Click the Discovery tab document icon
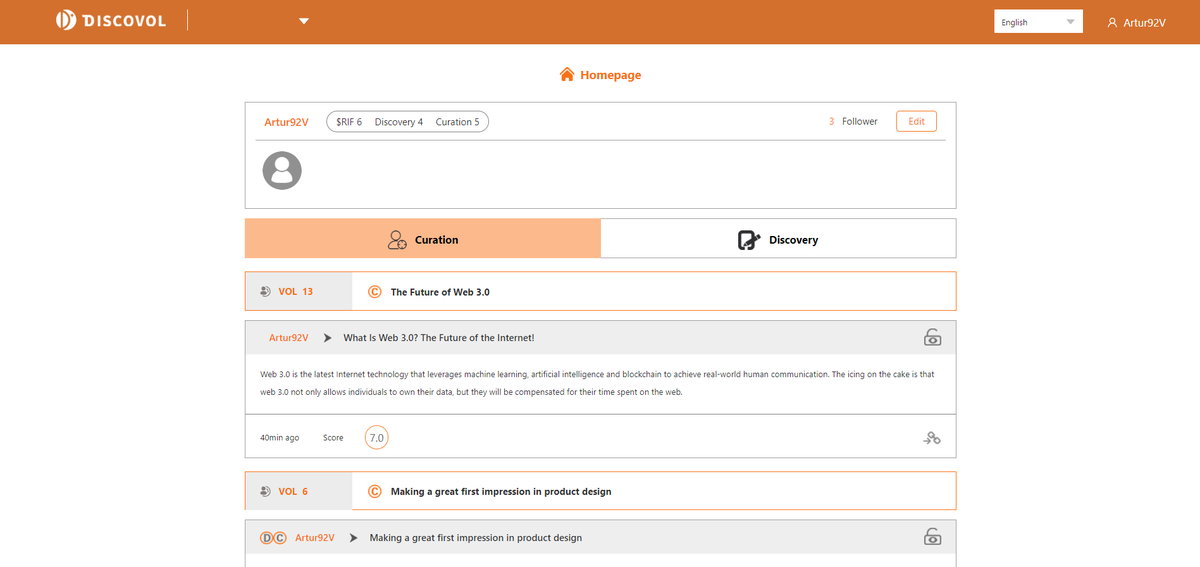Screen dimensions: 1200x567 (749, 240)
